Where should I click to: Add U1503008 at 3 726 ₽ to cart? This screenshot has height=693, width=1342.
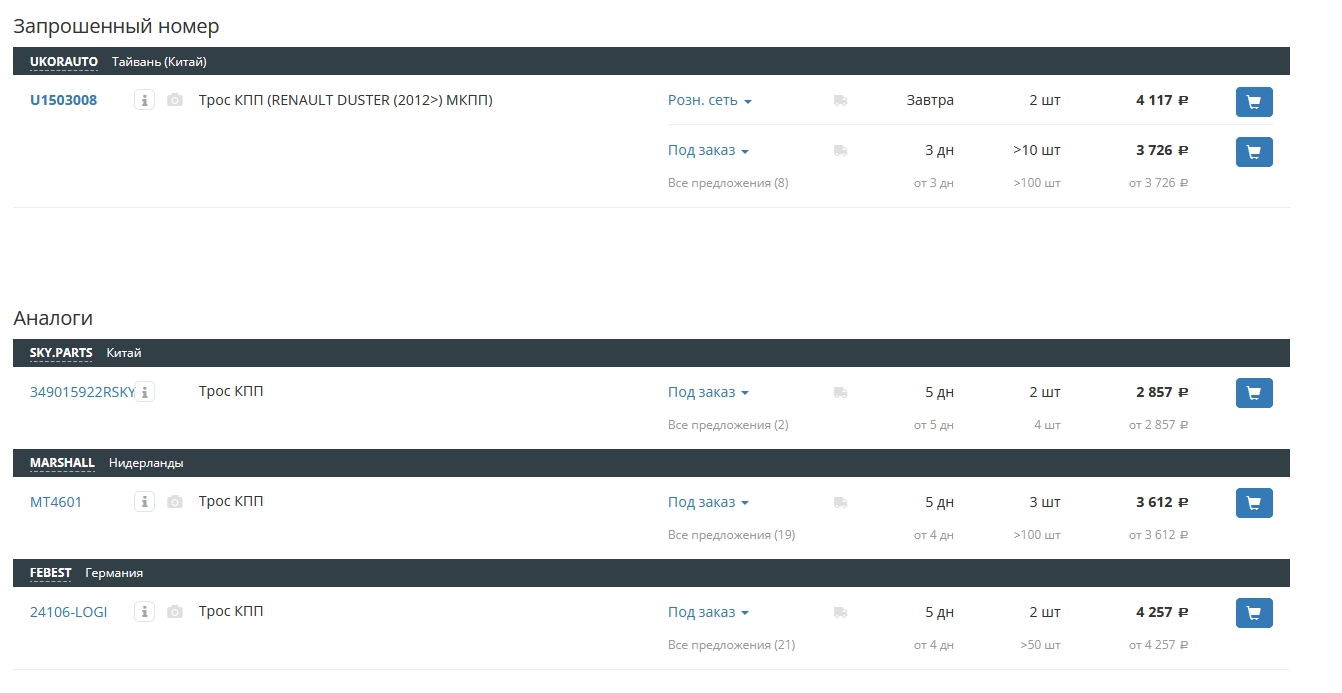click(x=1254, y=151)
